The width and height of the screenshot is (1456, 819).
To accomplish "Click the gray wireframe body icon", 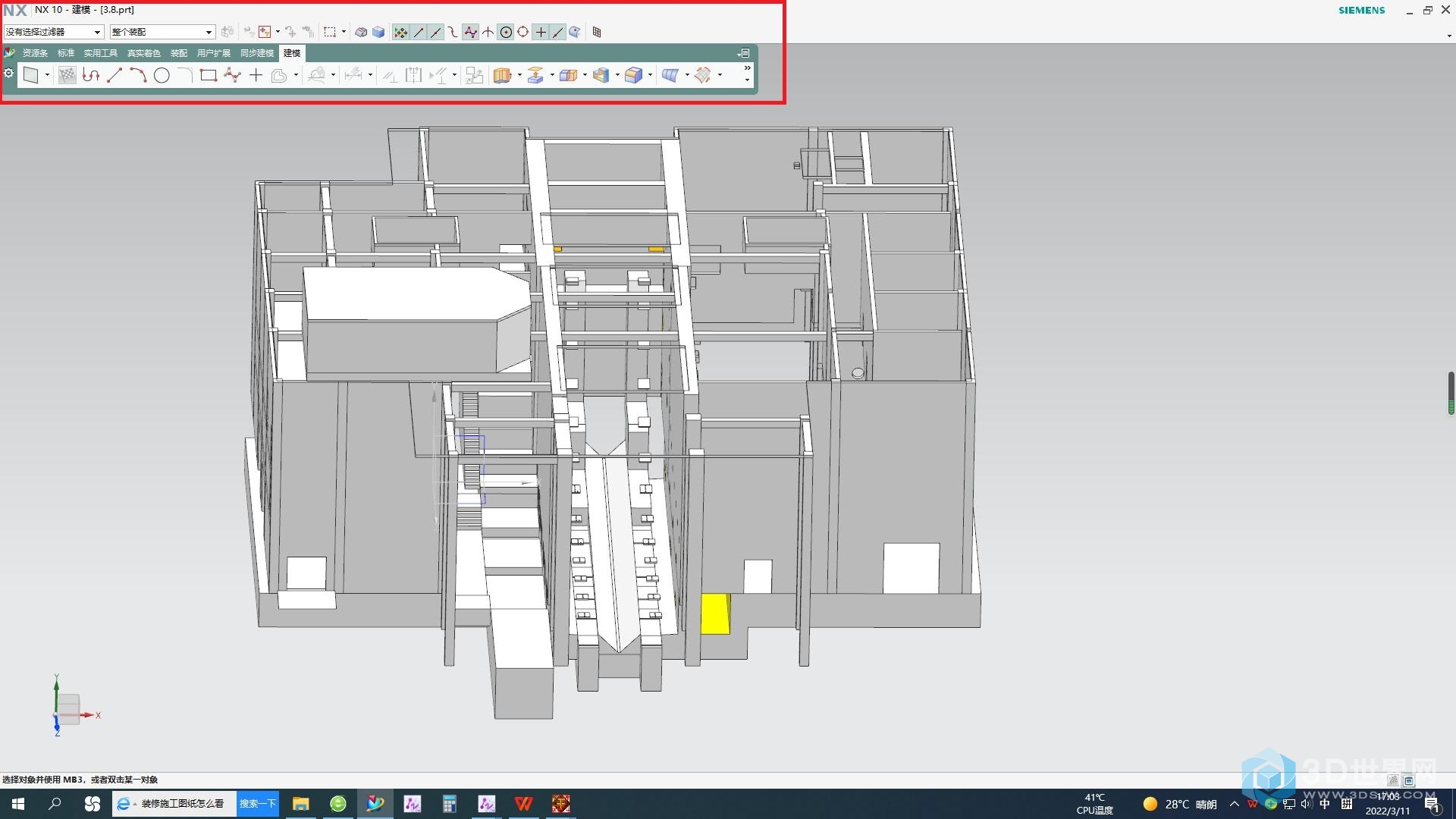I will (361, 32).
